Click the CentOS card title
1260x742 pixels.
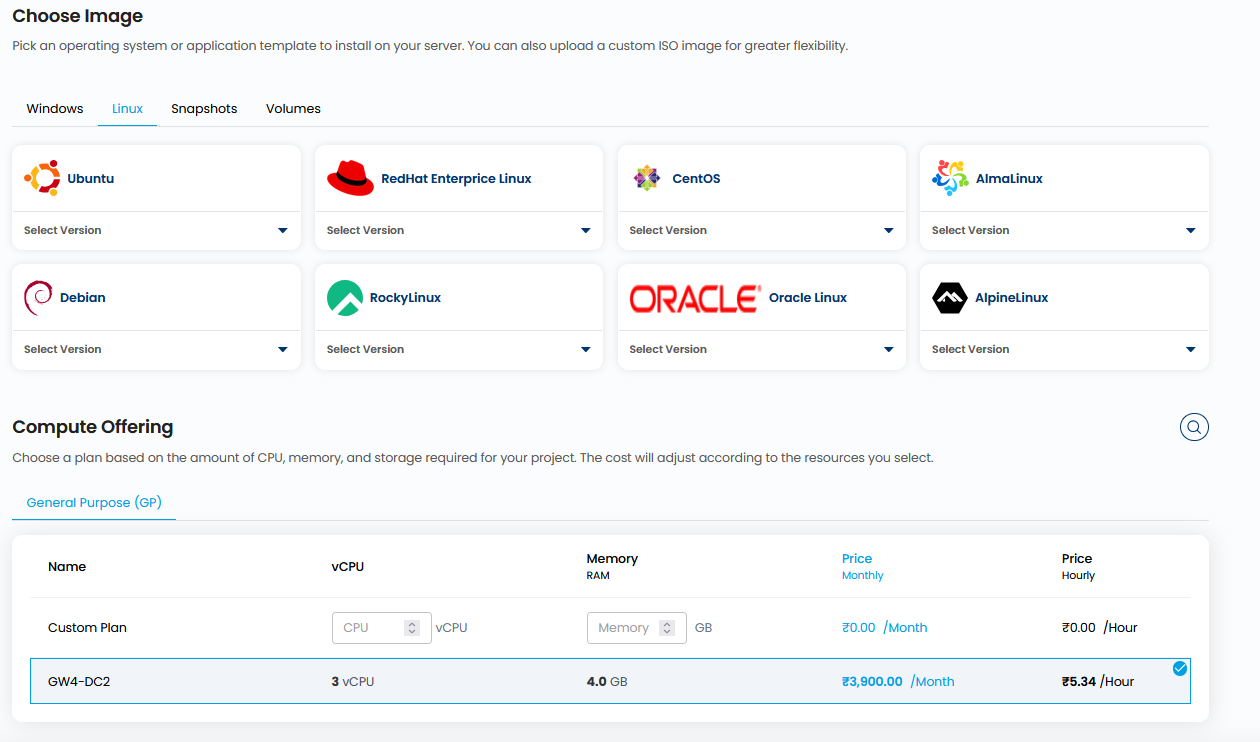tap(696, 179)
